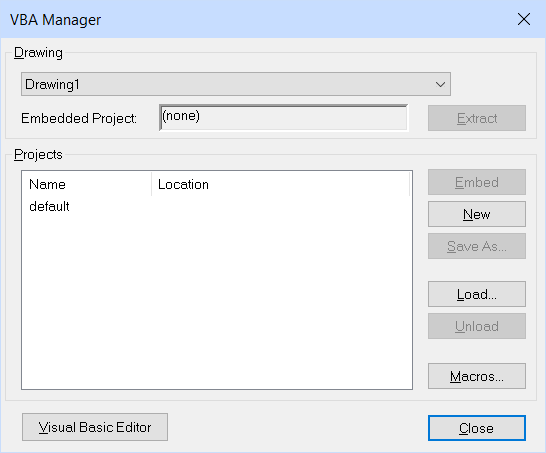Click the Embedded Project label
Viewport: 546px width, 453px height.
pos(79,118)
